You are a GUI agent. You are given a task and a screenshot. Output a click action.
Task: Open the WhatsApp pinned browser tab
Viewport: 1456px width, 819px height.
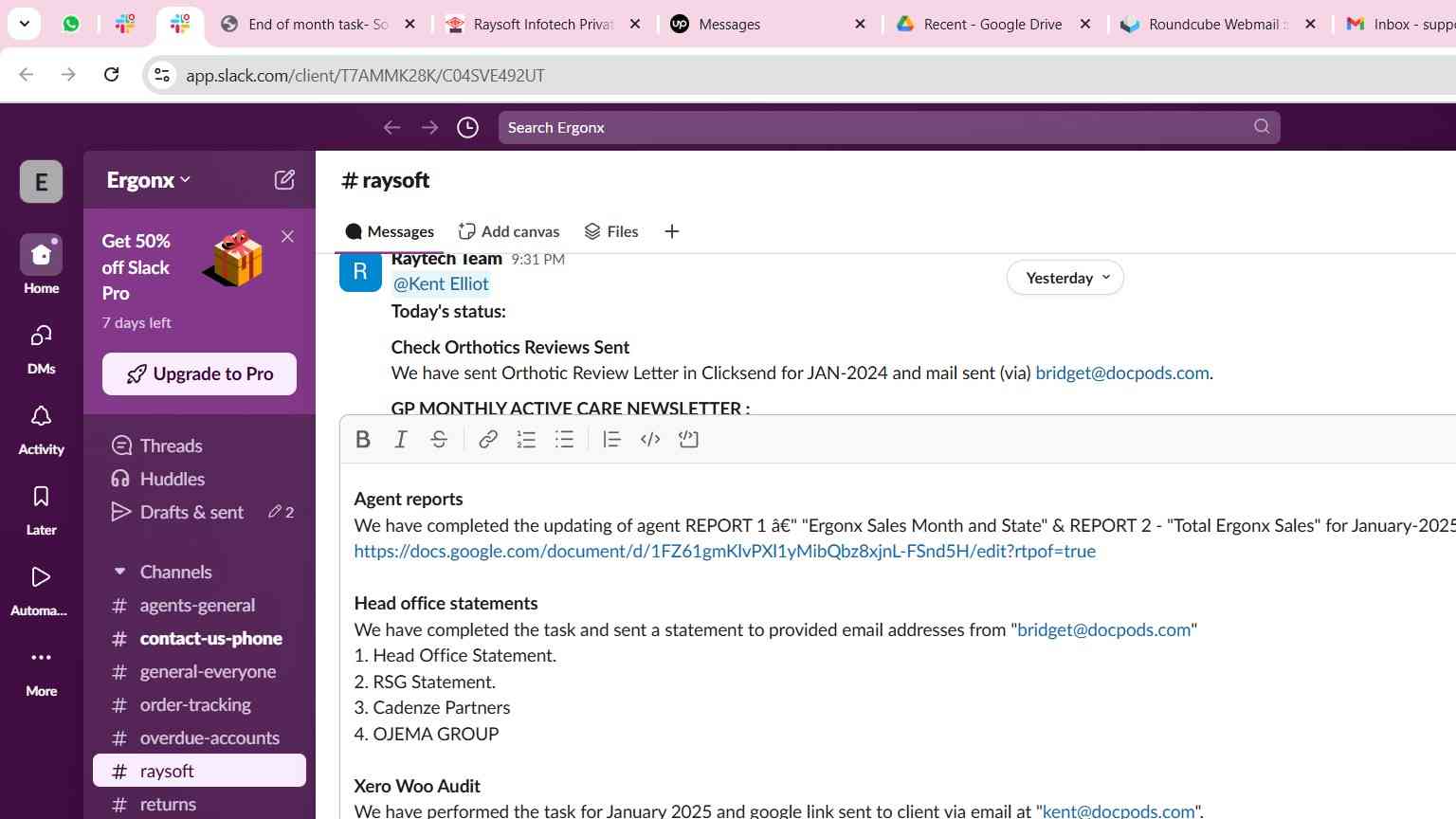coord(71,25)
